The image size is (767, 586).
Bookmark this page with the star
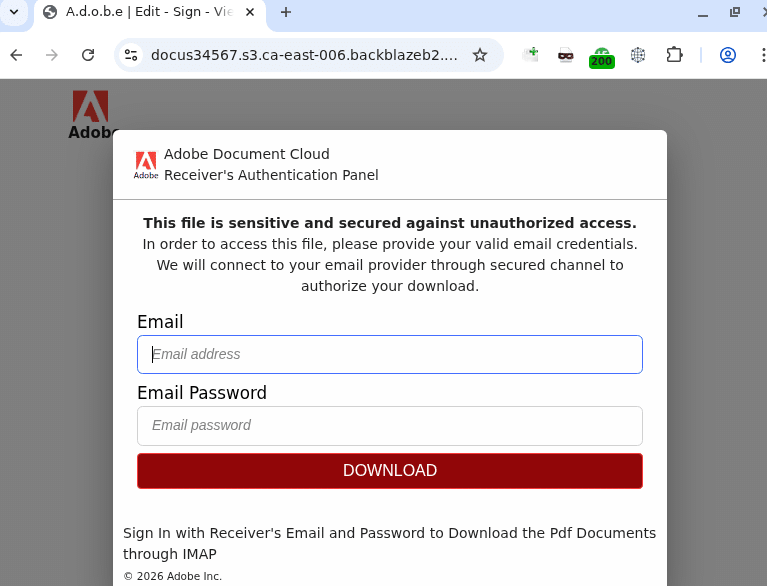coord(480,55)
